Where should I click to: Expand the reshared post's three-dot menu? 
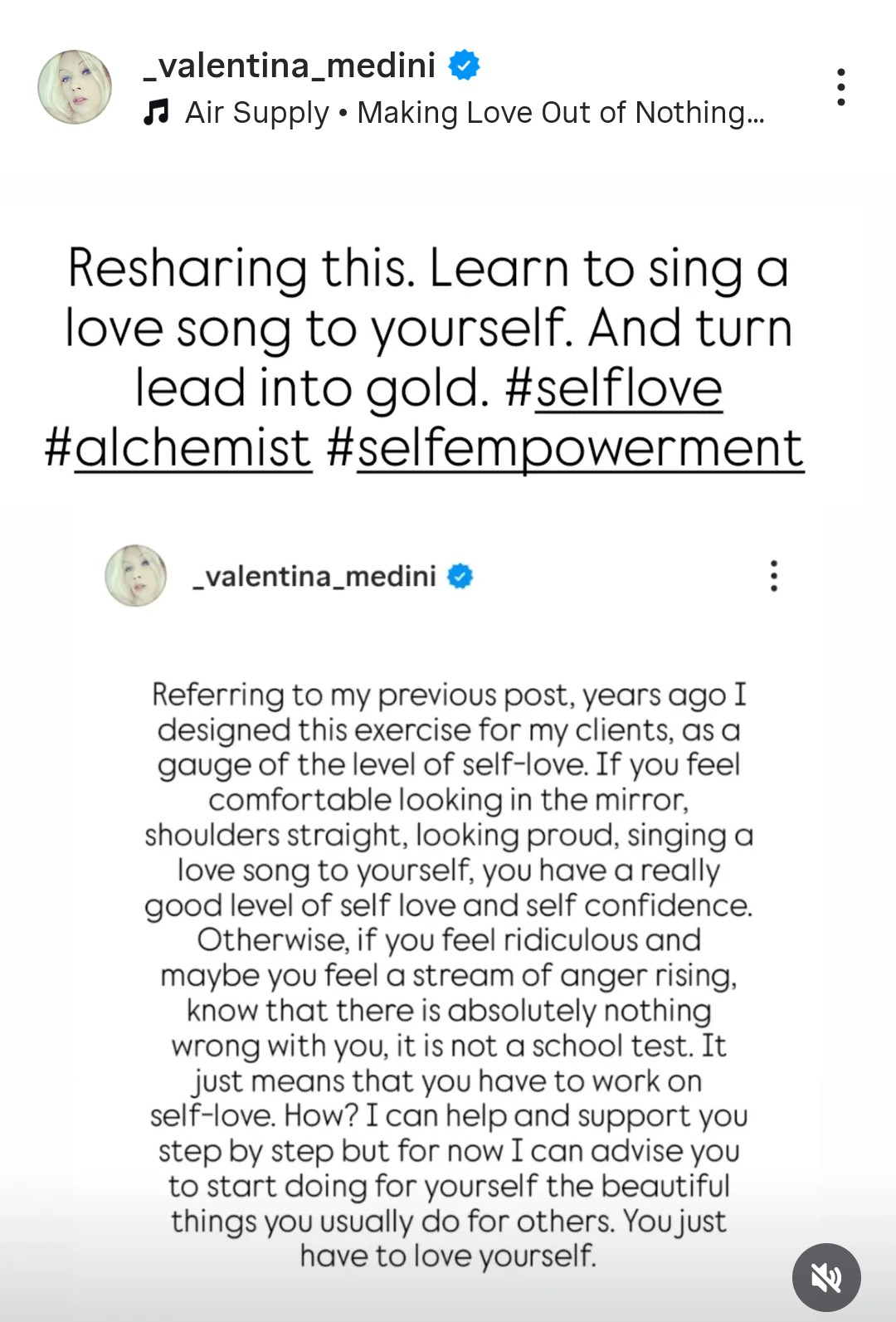tap(773, 575)
